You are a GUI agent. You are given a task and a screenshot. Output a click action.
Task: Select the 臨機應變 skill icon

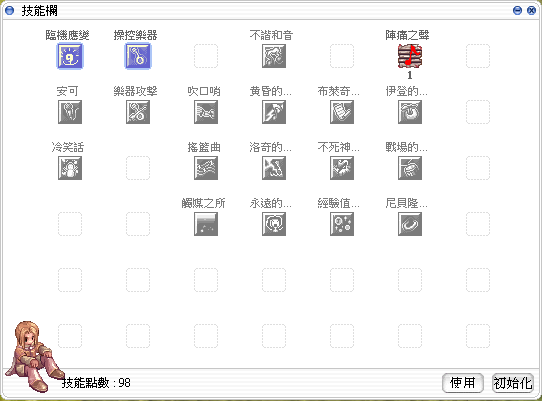(70, 56)
